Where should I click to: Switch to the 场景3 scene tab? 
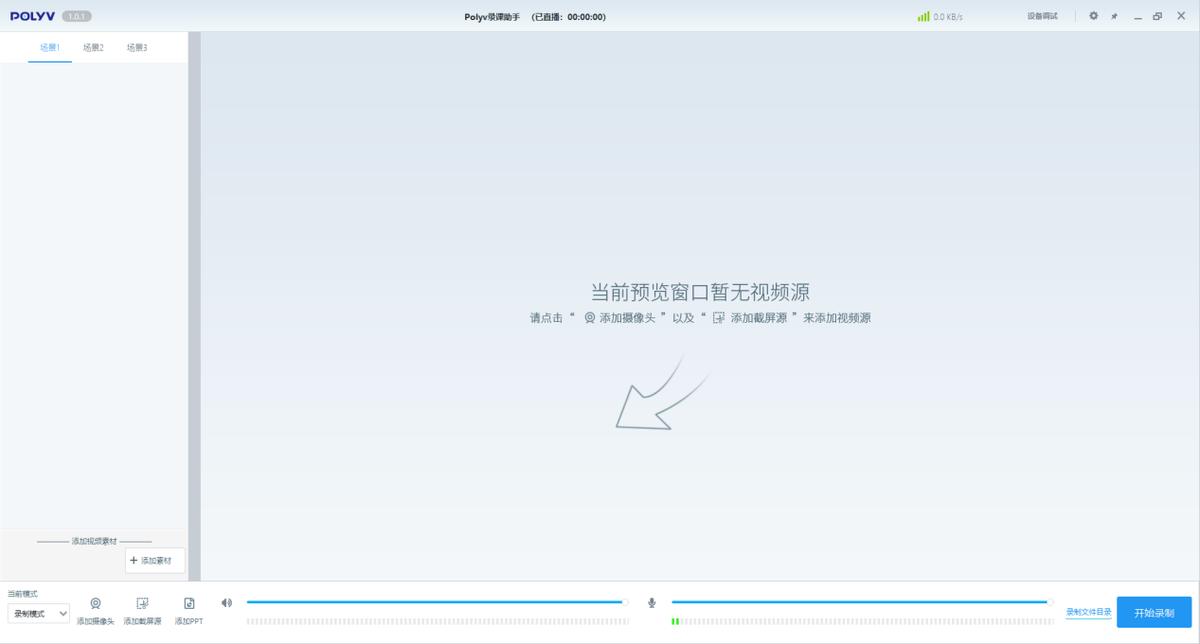[135, 46]
